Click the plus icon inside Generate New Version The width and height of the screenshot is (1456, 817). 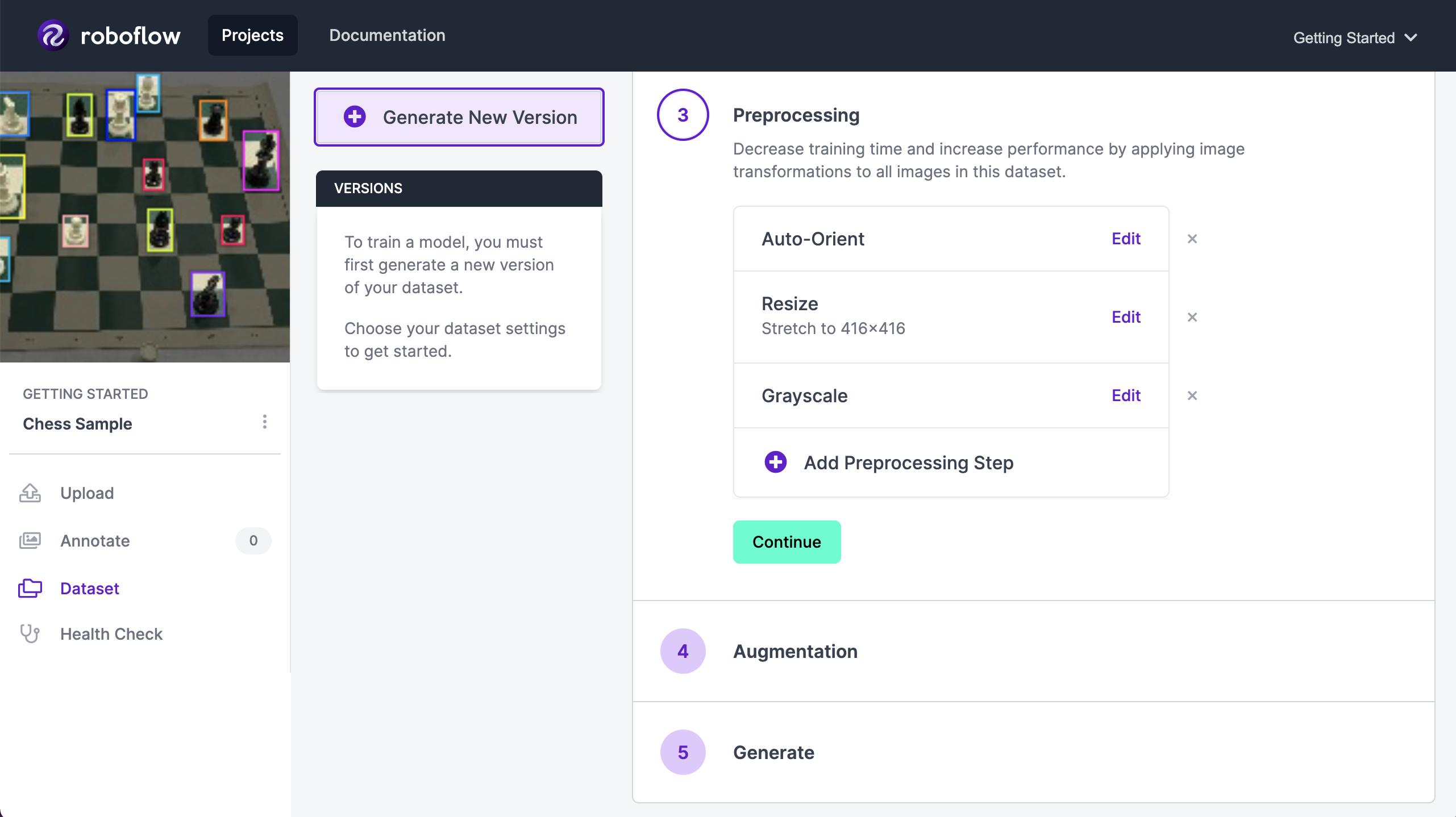353,116
